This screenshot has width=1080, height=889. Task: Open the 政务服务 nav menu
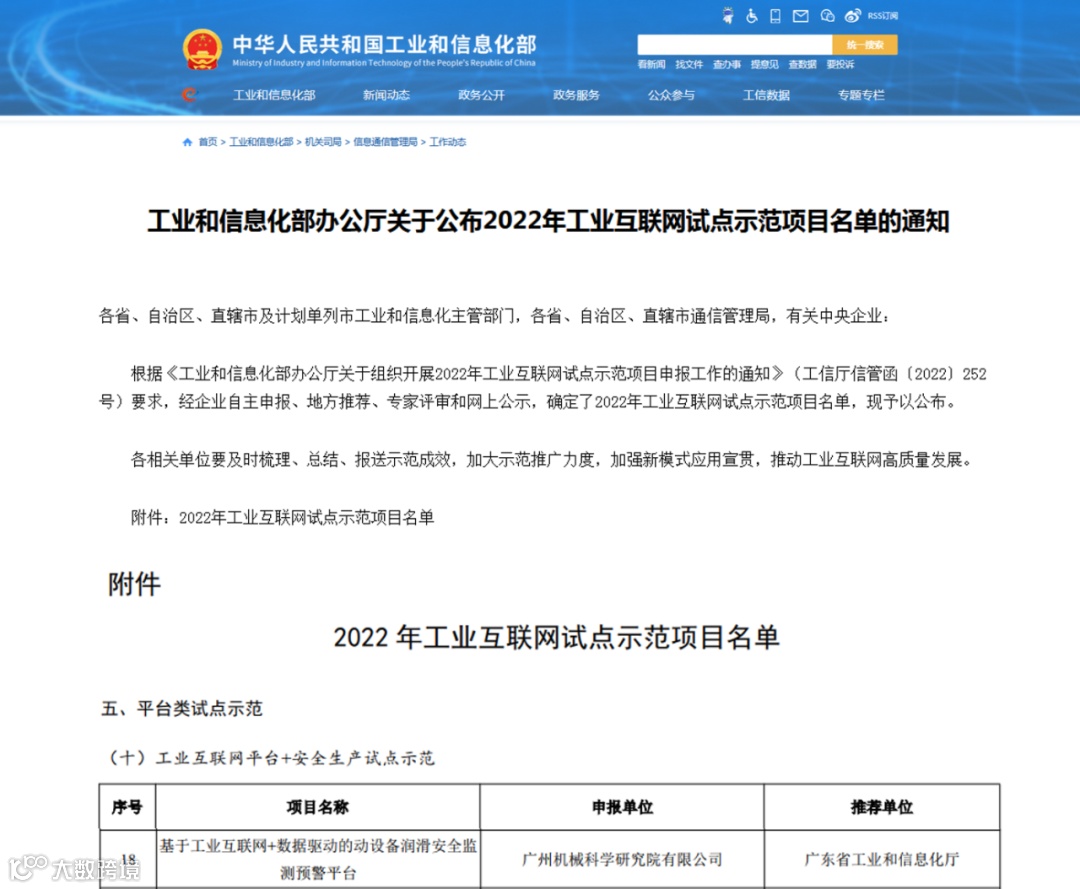tap(577, 95)
